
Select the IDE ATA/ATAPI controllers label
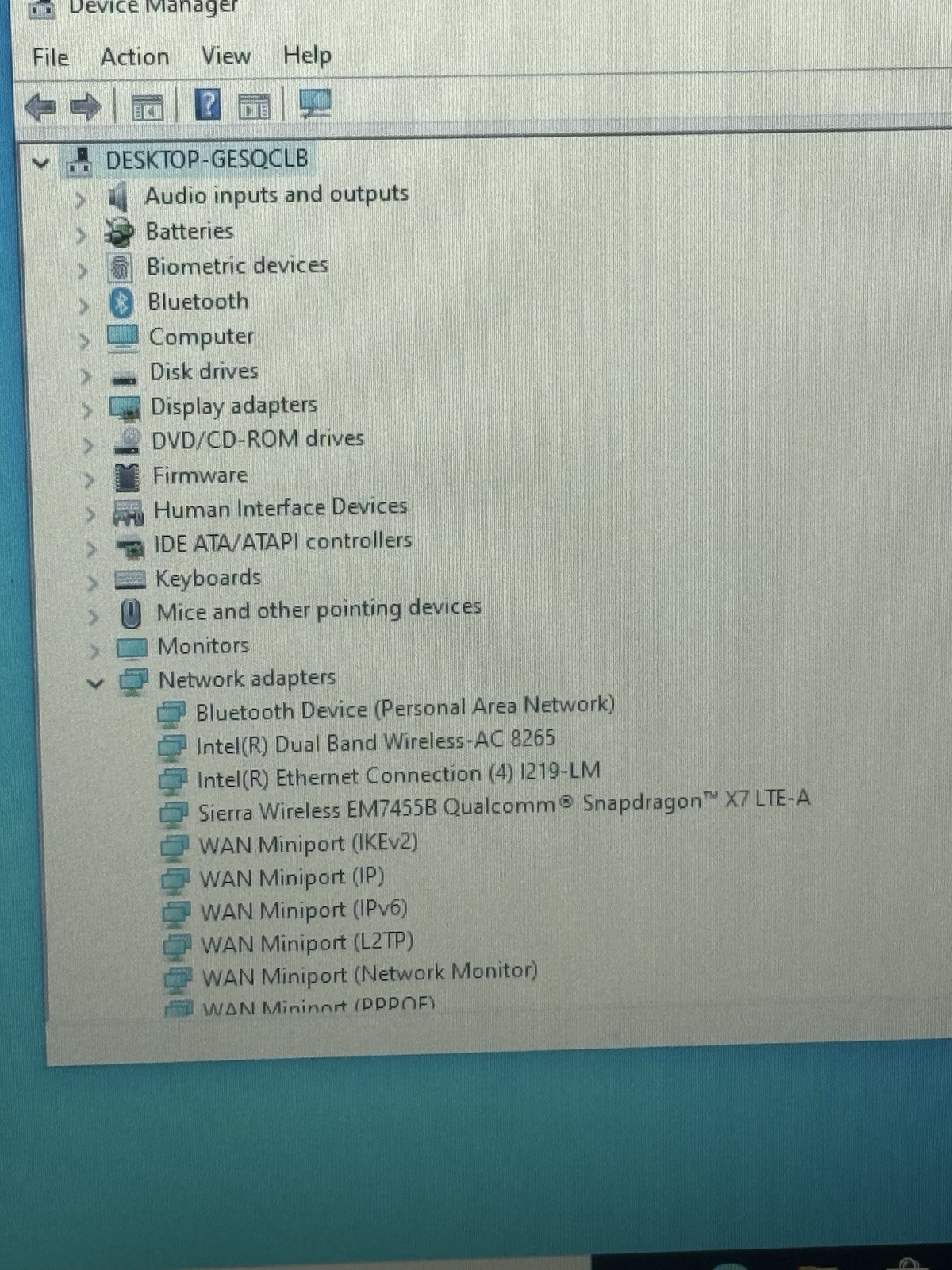tap(283, 542)
